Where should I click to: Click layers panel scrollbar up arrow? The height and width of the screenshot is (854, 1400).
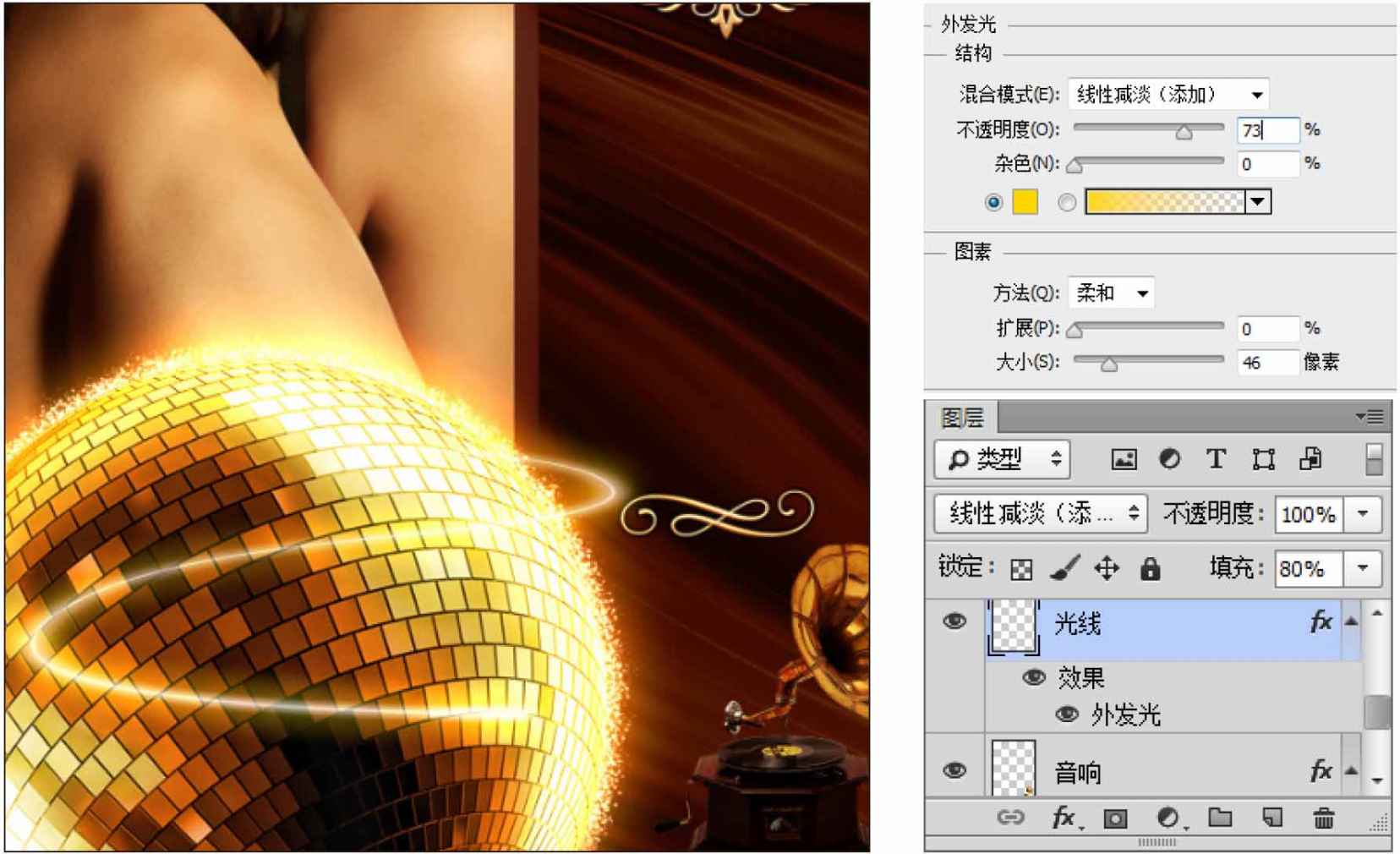coord(1377,613)
